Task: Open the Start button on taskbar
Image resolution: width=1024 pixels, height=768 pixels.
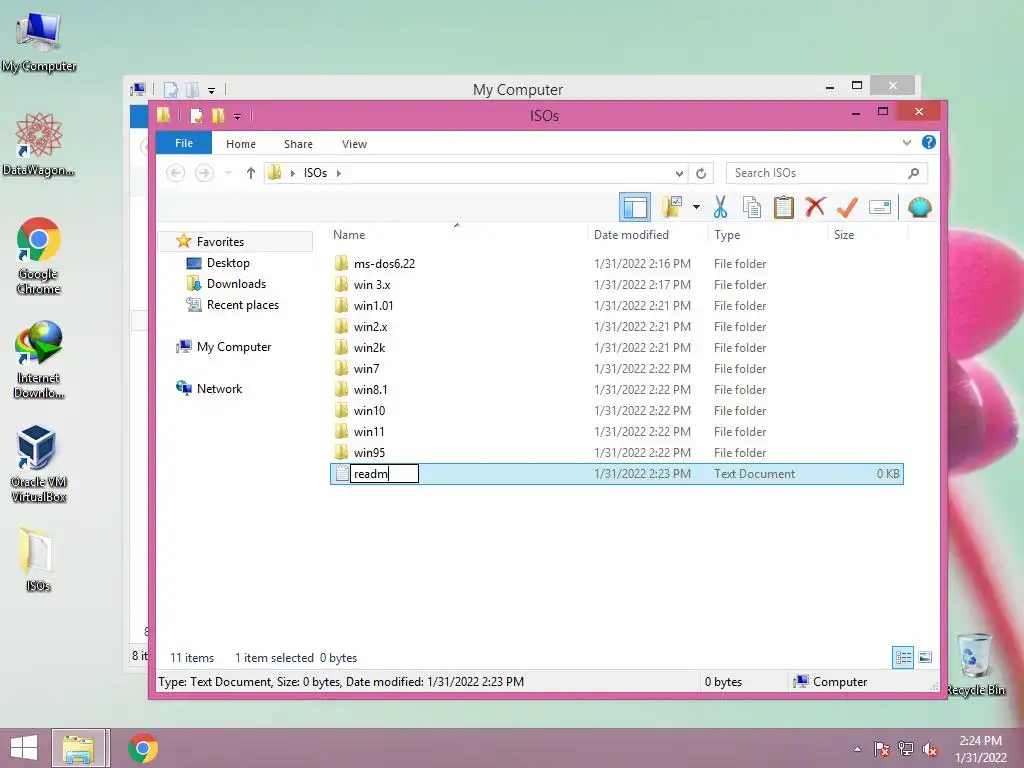Action: coord(24,748)
